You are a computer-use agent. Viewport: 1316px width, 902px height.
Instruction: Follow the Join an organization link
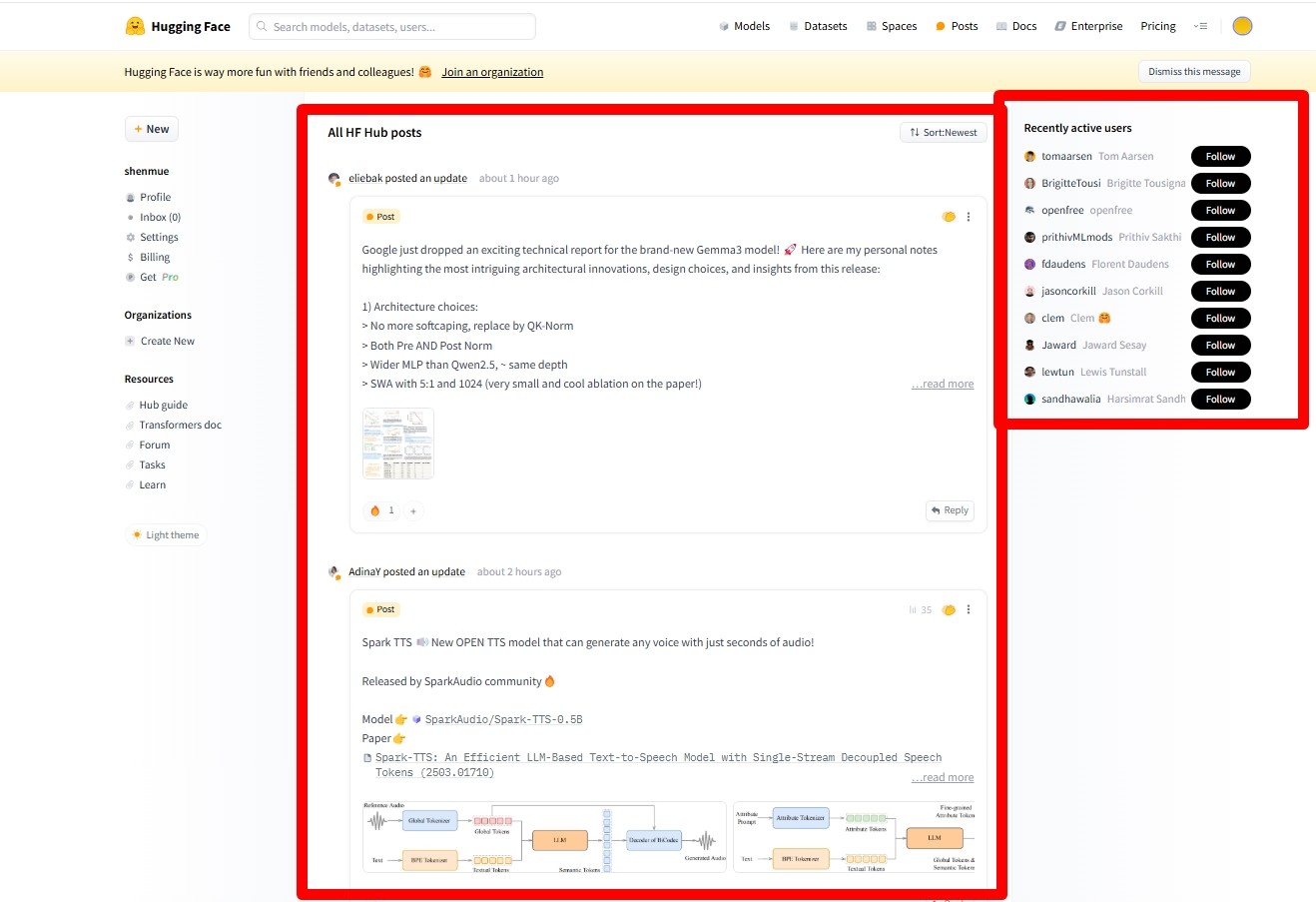click(492, 72)
